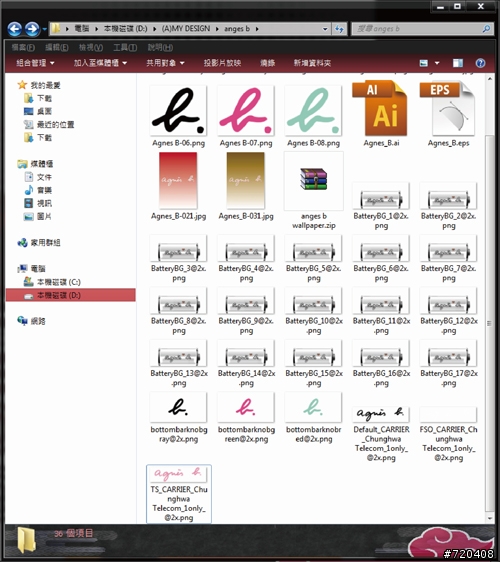Select BatteryBG_15@2x.png file
This screenshot has height=562, width=500.
click(313, 363)
